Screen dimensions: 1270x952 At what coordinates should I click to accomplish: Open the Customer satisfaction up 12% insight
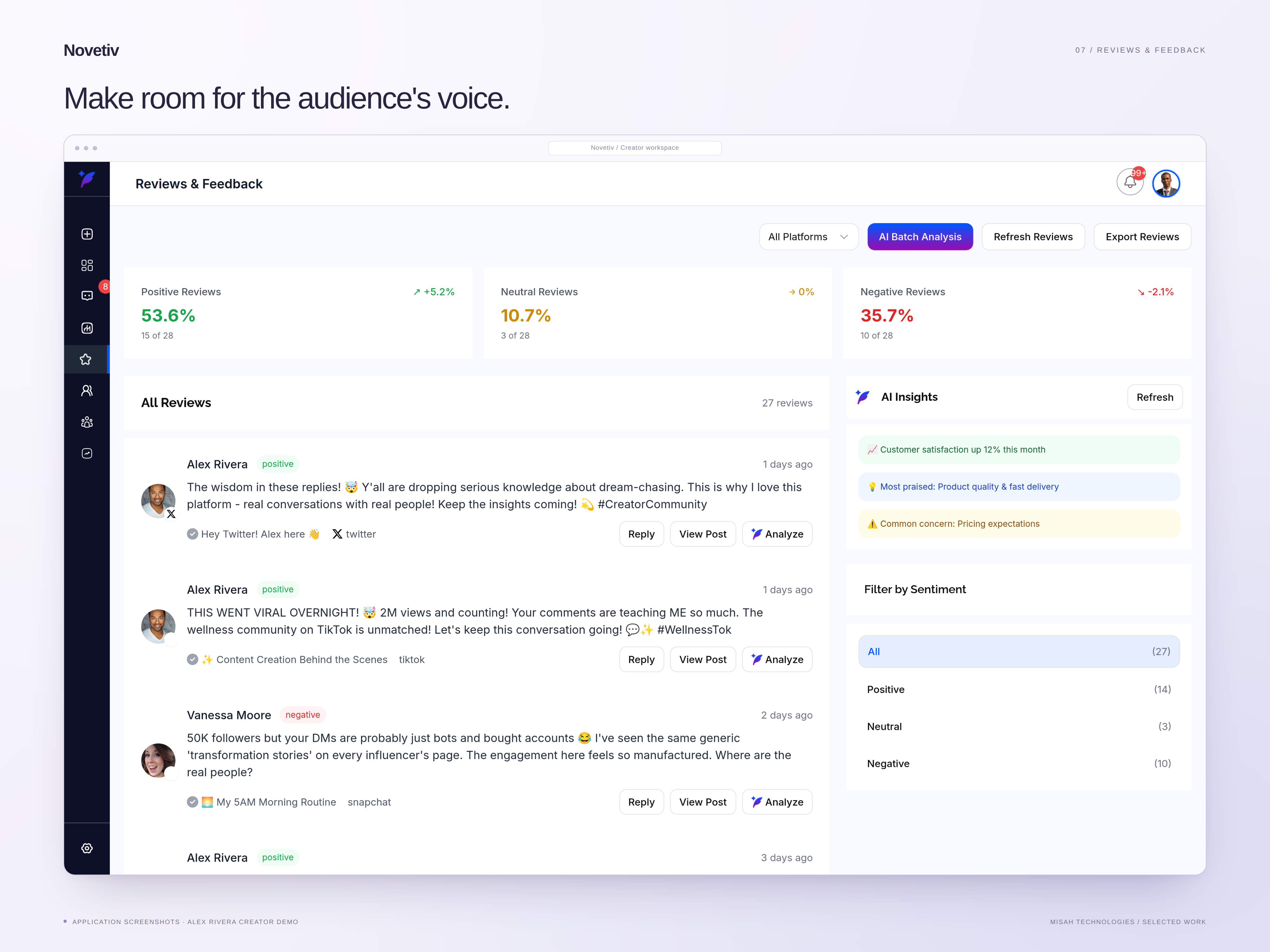[x=1019, y=449]
